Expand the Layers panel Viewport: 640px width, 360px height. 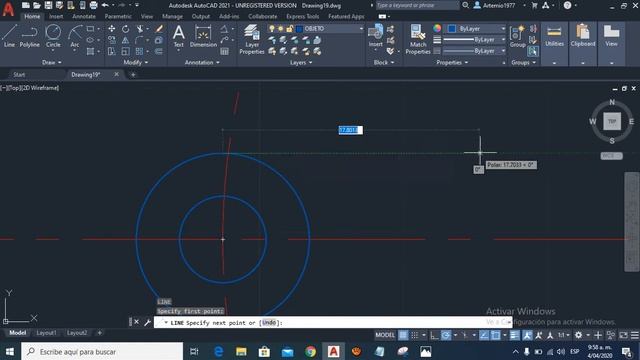click(301, 62)
